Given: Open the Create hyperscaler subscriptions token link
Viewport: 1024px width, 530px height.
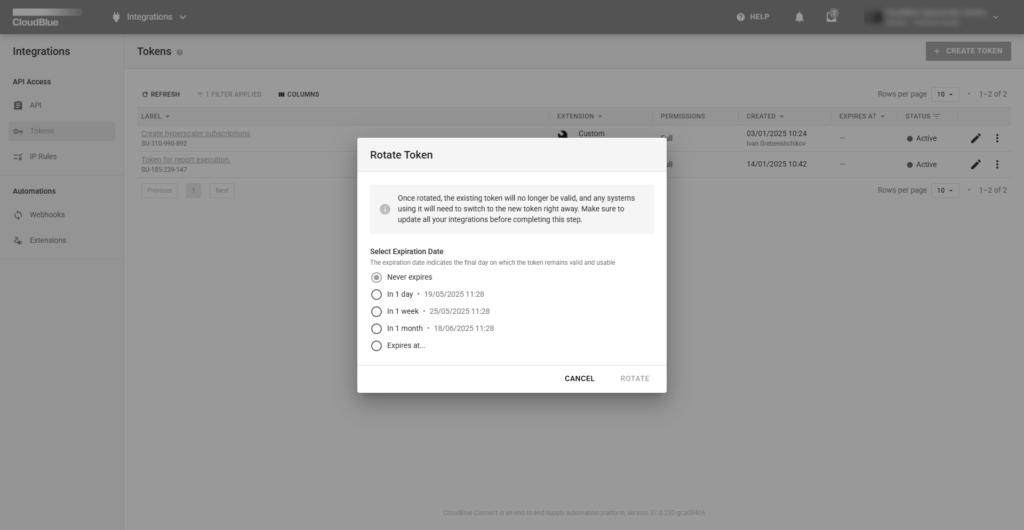Looking at the screenshot, I should pos(195,134).
